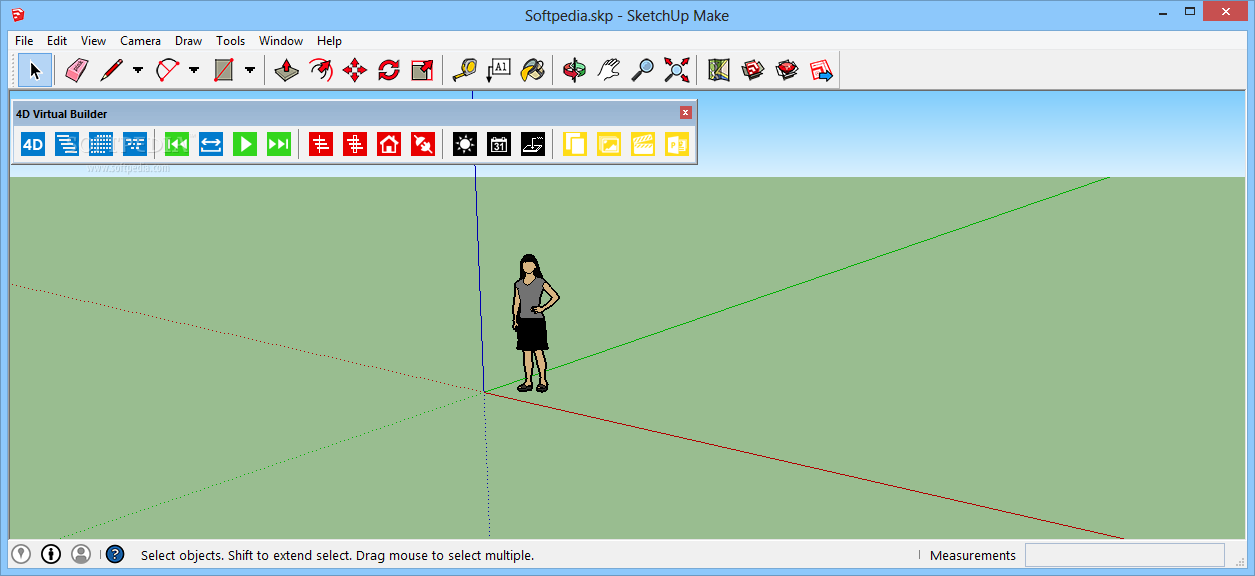Click the yellow picture export icon
This screenshot has height=576, width=1255.
(x=609, y=144)
